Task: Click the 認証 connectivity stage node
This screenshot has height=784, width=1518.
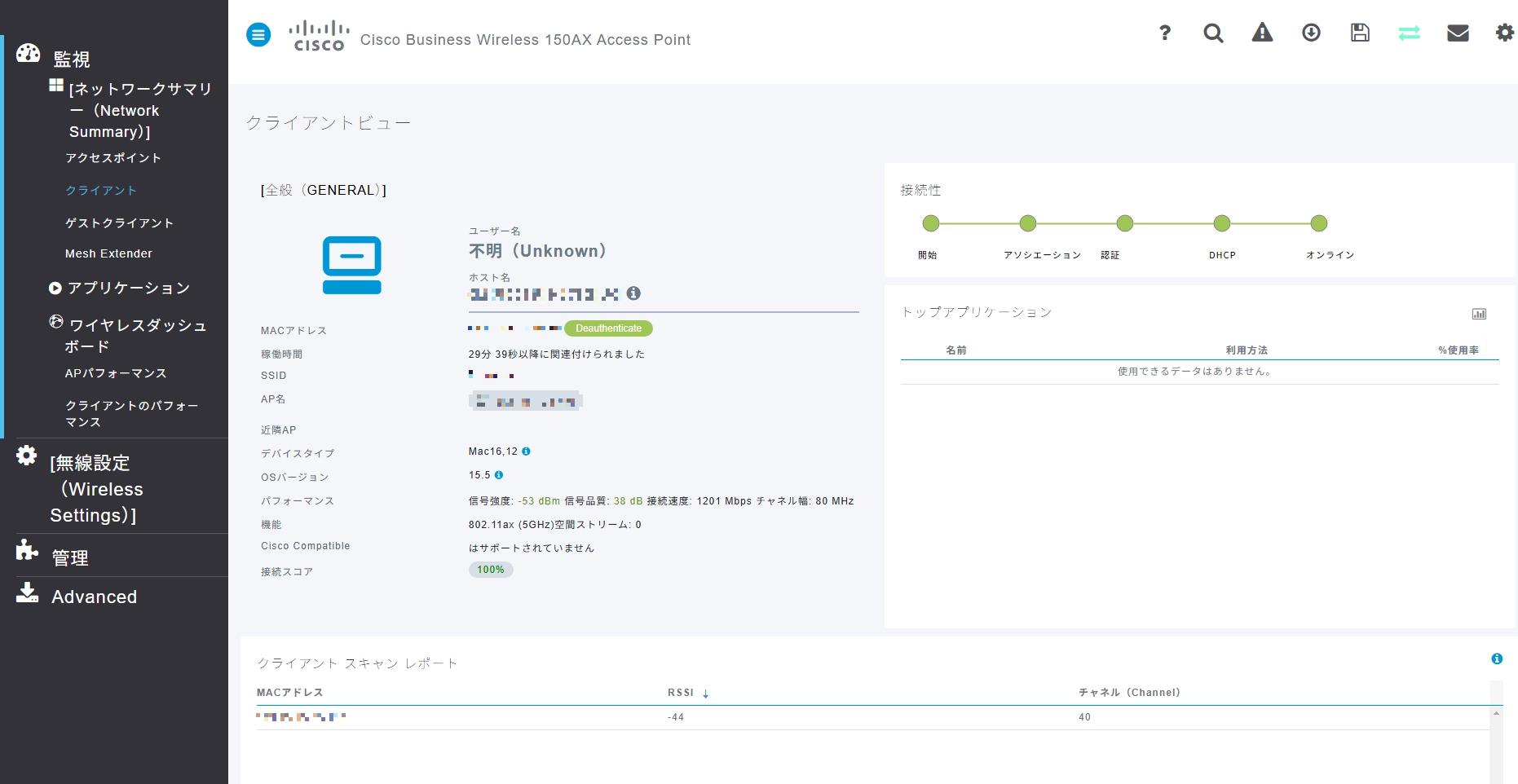Action: (x=1125, y=223)
